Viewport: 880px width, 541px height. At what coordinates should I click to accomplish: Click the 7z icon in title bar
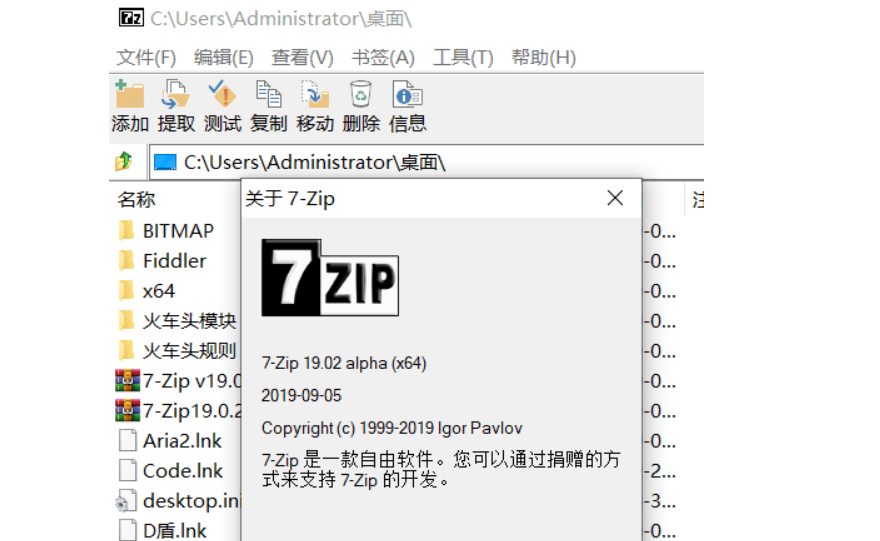click(x=131, y=18)
